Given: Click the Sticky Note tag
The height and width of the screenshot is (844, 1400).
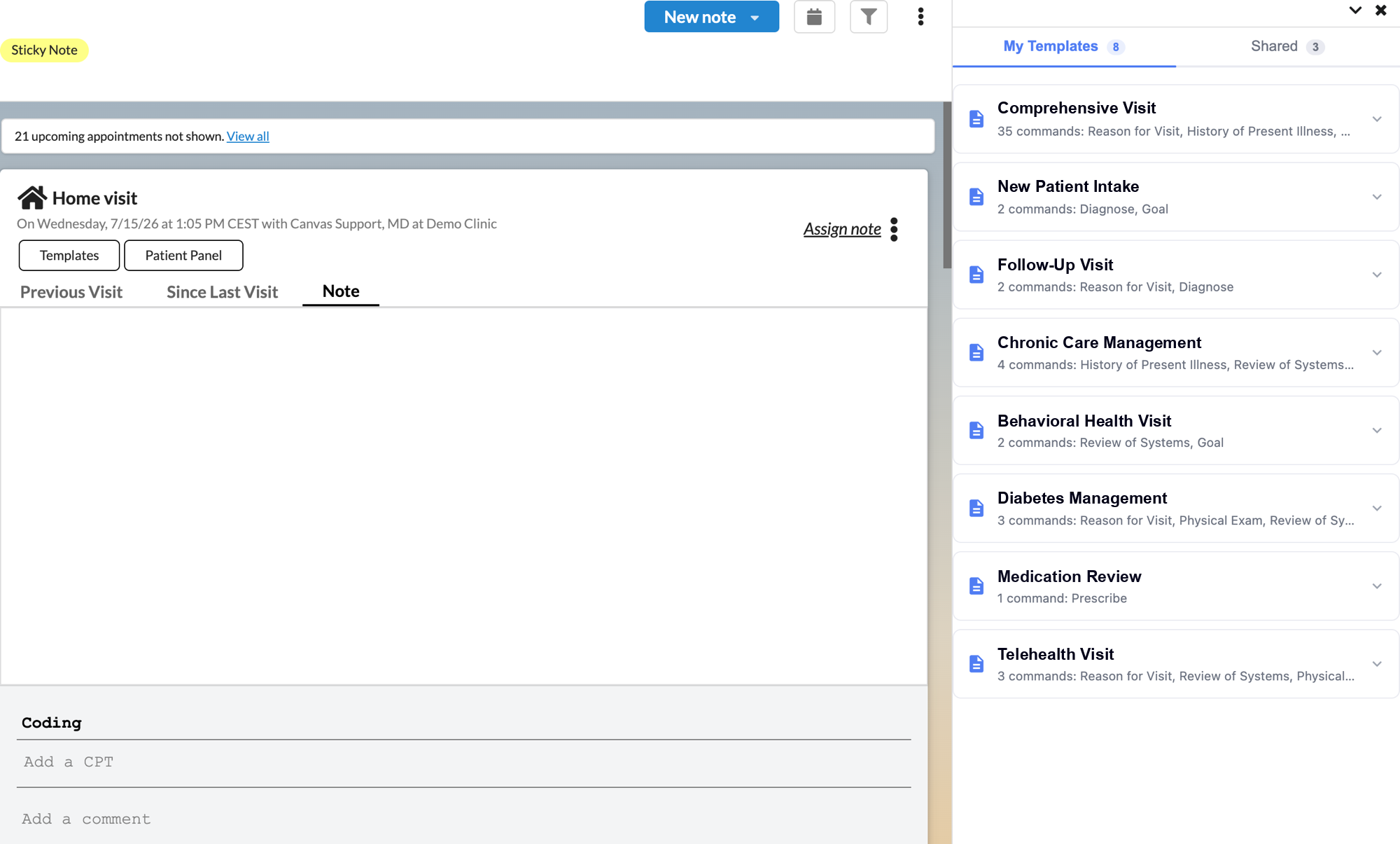Looking at the screenshot, I should pyautogui.click(x=44, y=50).
